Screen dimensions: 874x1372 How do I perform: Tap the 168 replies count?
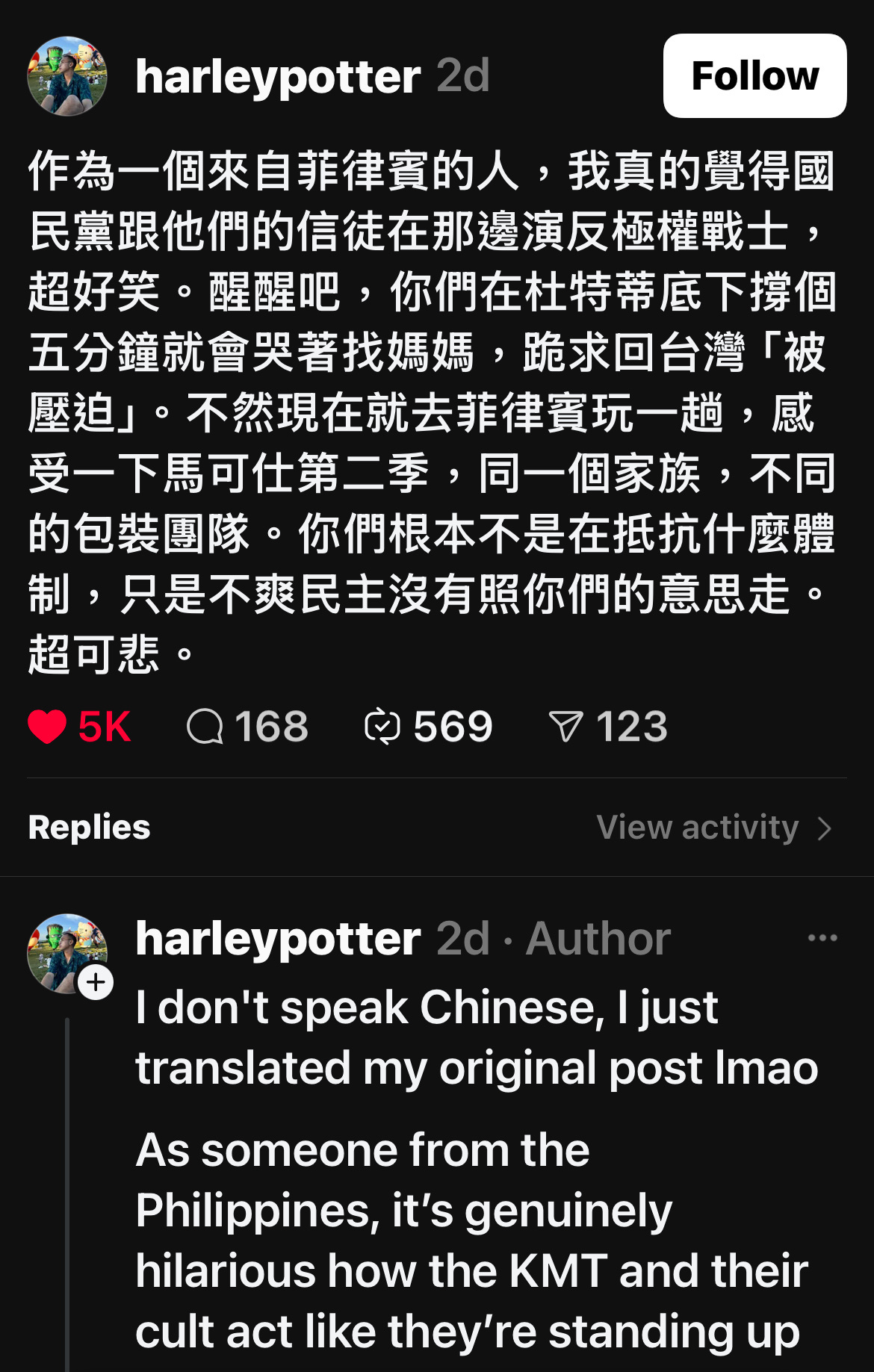[x=271, y=727]
